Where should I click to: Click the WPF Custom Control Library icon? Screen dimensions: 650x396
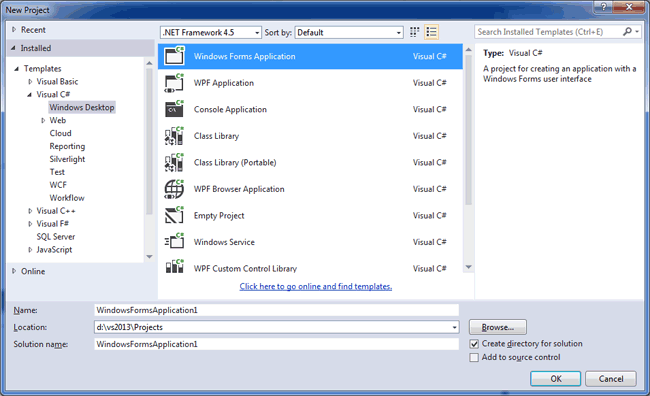[x=174, y=267]
